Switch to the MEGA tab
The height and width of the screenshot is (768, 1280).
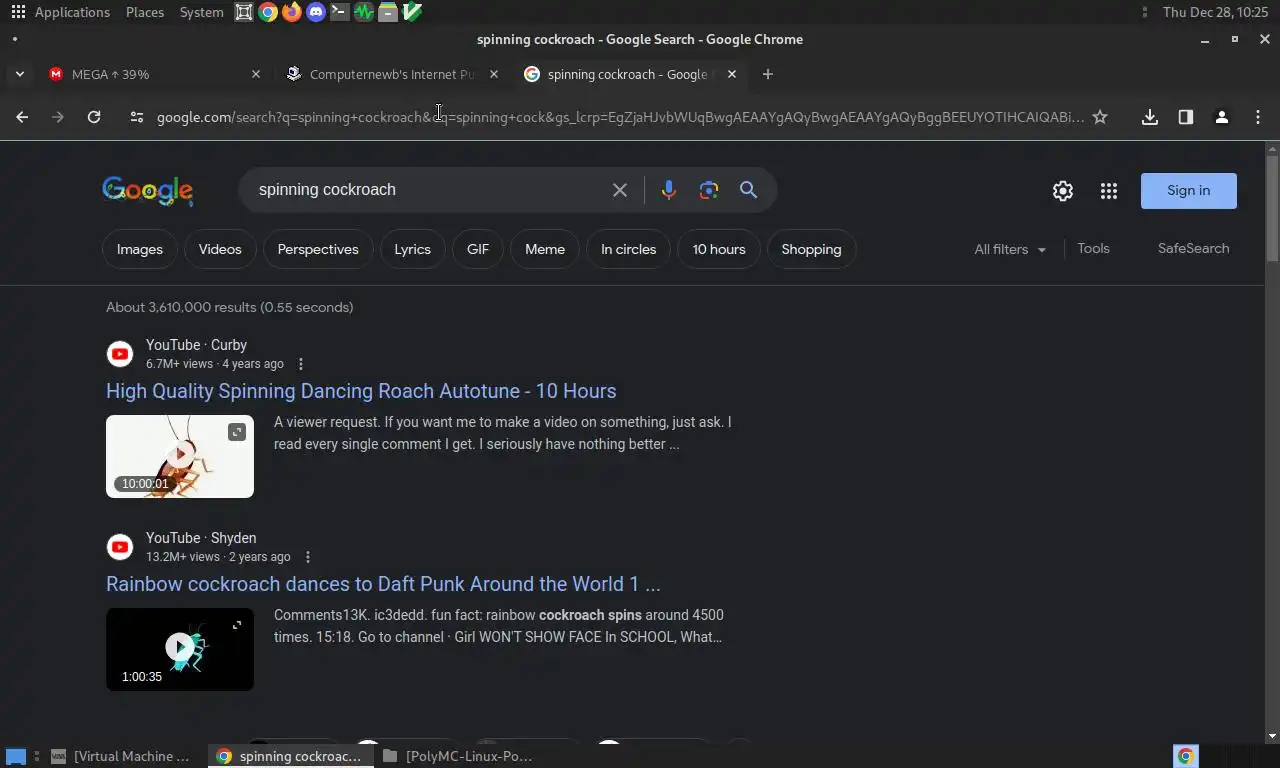click(x=155, y=74)
